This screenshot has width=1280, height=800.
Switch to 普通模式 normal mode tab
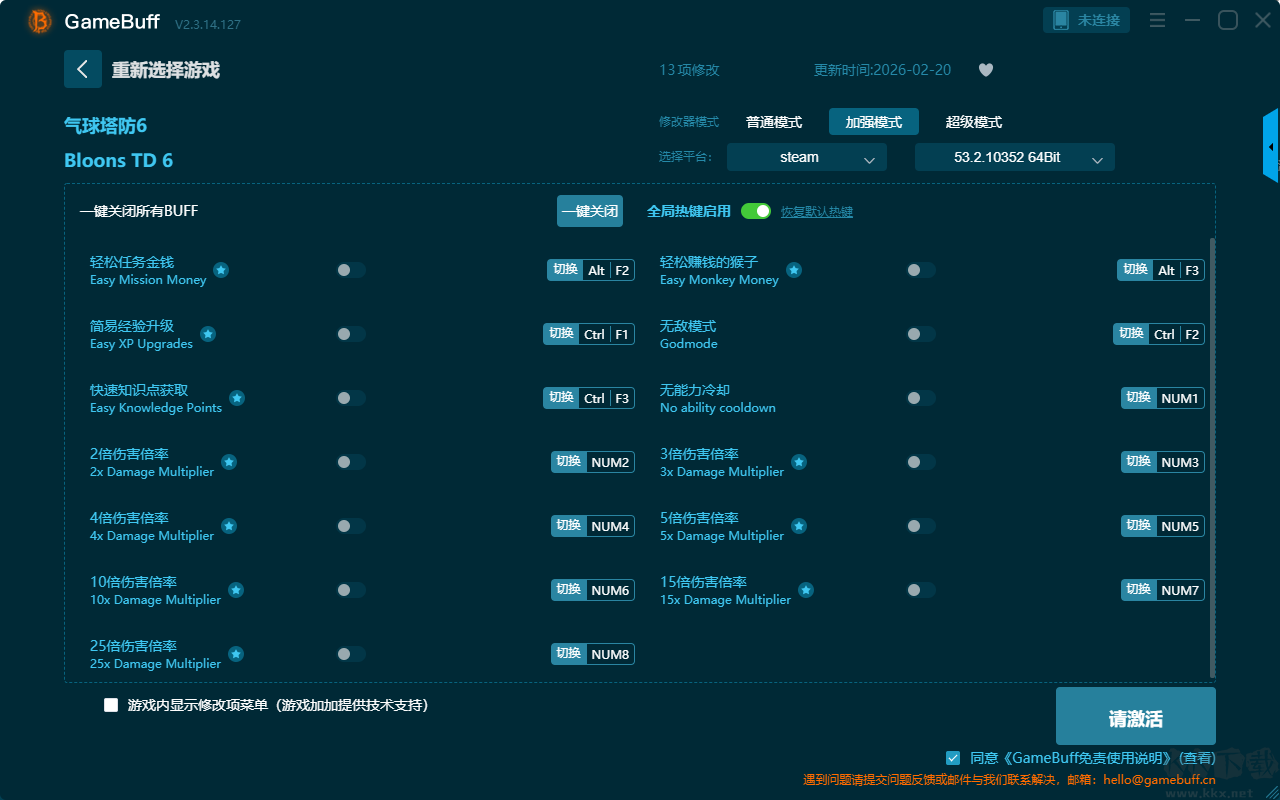(x=773, y=122)
